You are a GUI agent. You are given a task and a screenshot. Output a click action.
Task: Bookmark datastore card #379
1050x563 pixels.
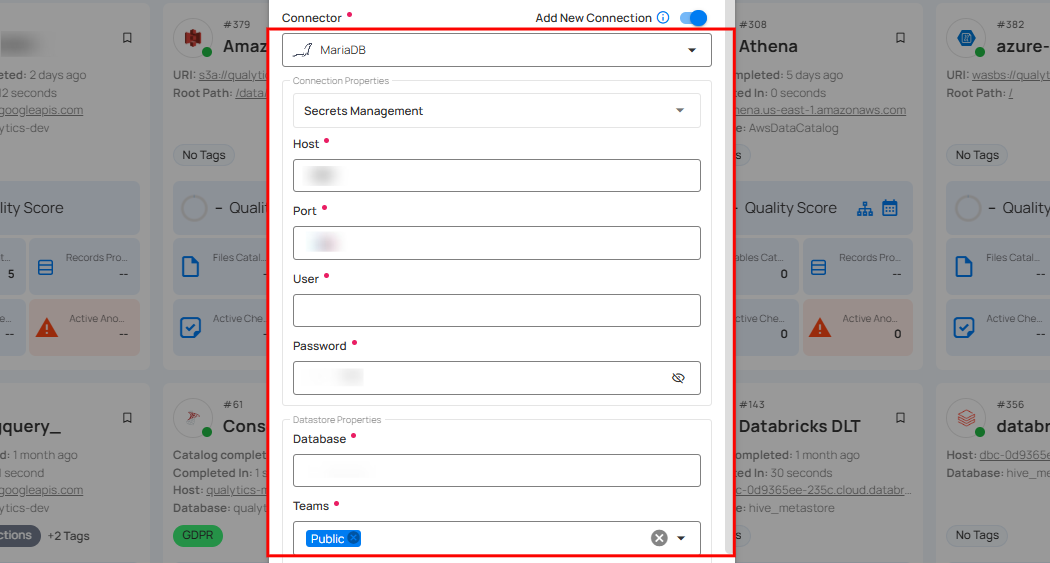[127, 38]
